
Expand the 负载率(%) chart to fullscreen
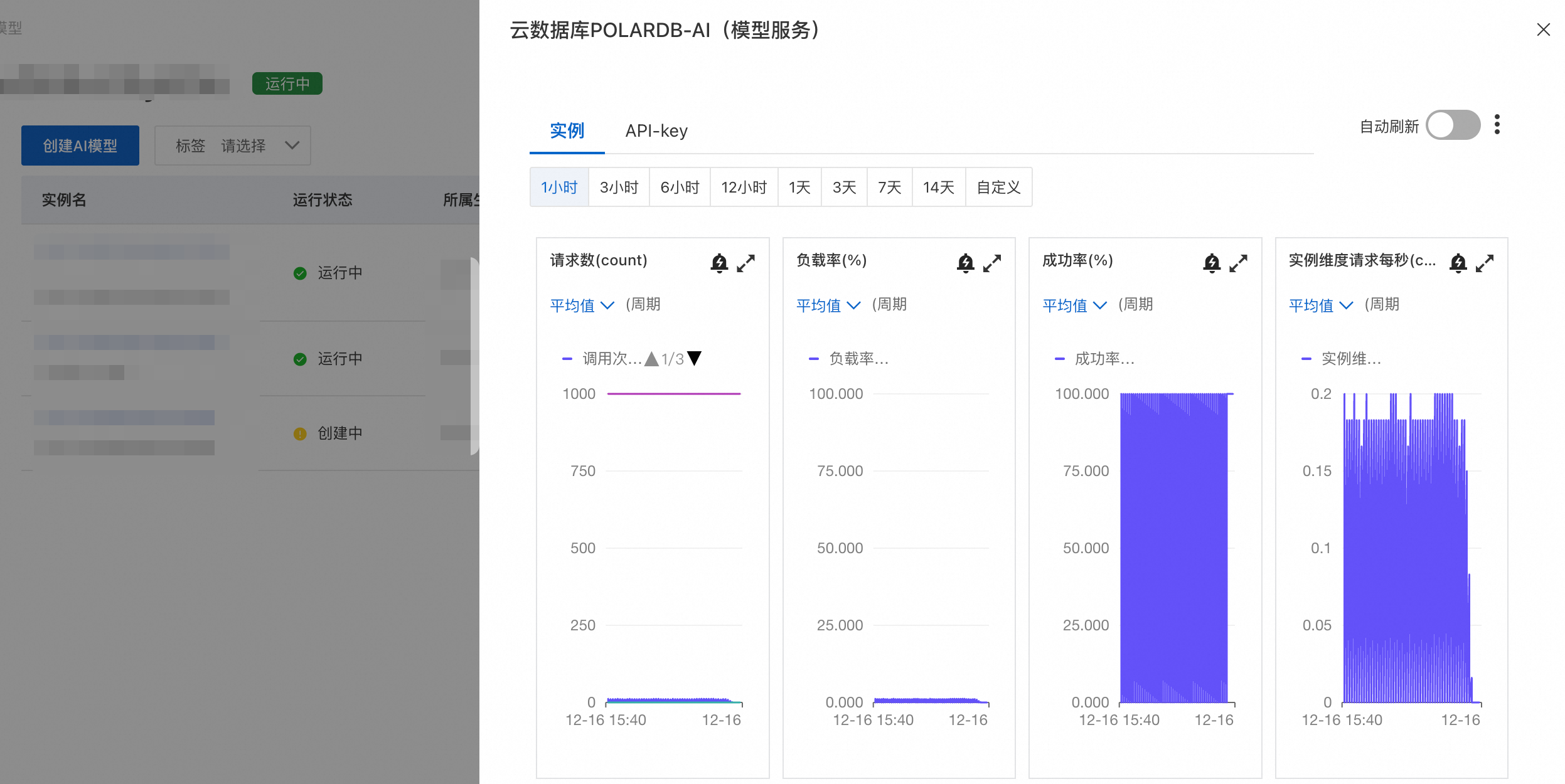[992, 263]
